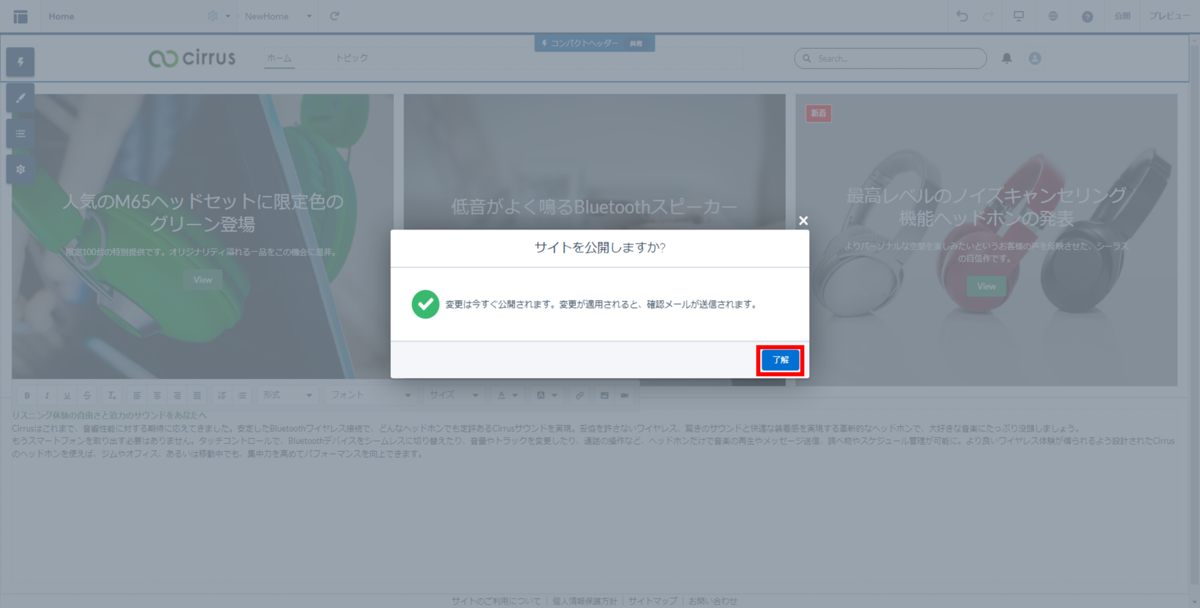Toggle strikethrough formatting in text editor

pos(87,396)
